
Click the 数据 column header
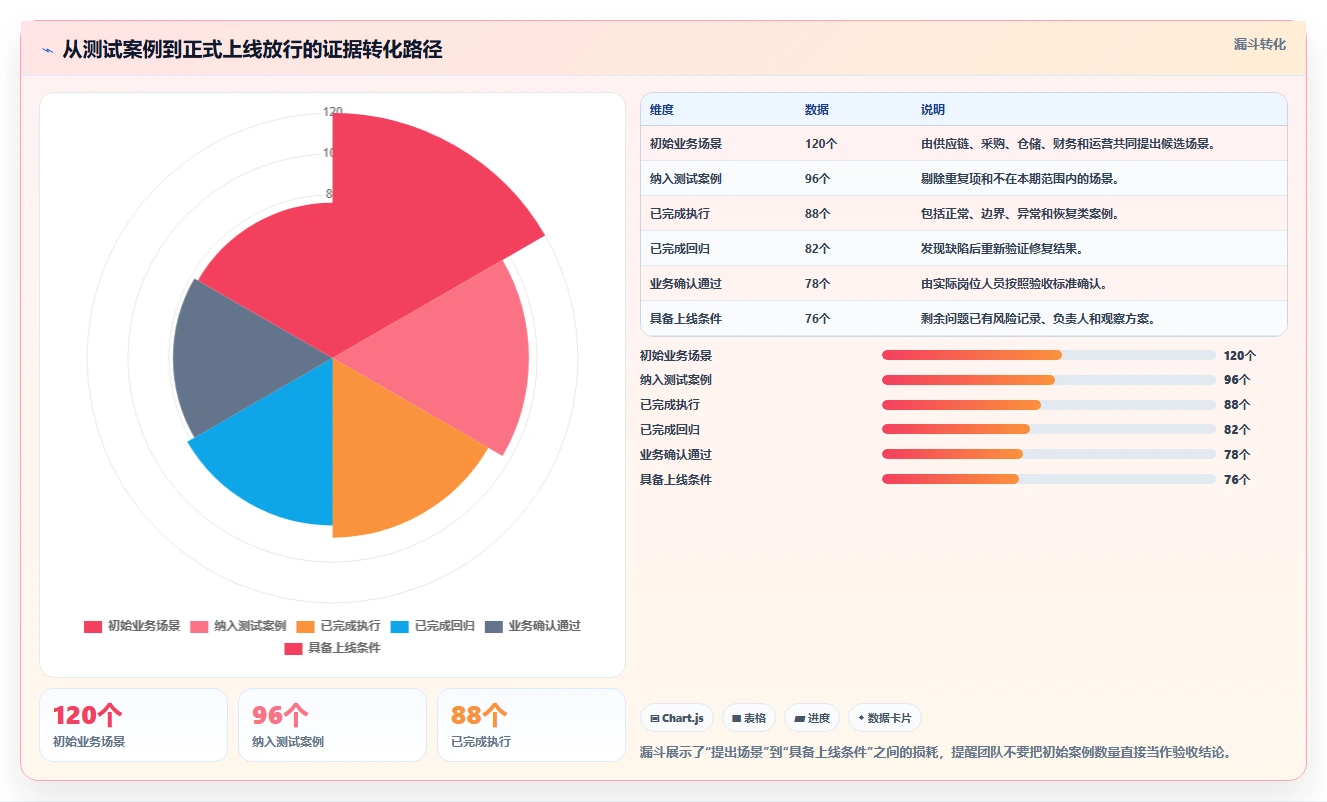tap(817, 110)
